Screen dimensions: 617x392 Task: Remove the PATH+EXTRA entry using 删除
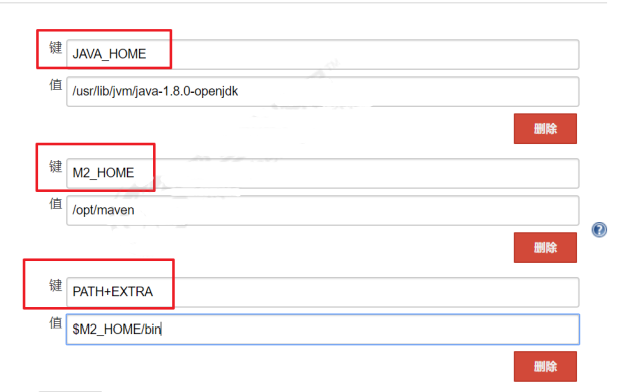point(545,366)
